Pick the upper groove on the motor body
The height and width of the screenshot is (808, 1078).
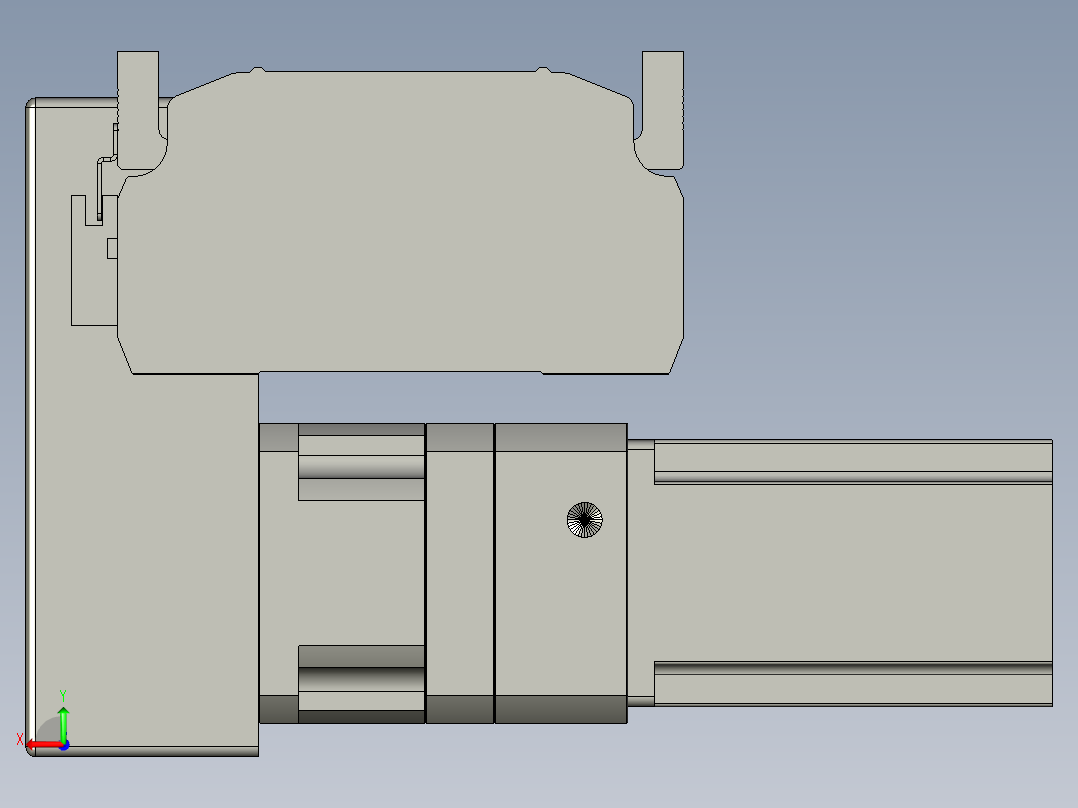tap(850, 477)
